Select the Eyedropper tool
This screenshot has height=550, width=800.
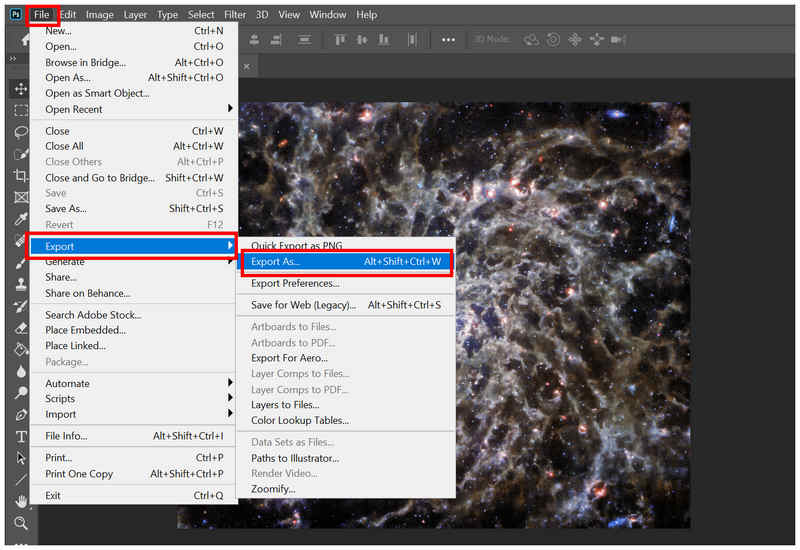click(x=20, y=219)
